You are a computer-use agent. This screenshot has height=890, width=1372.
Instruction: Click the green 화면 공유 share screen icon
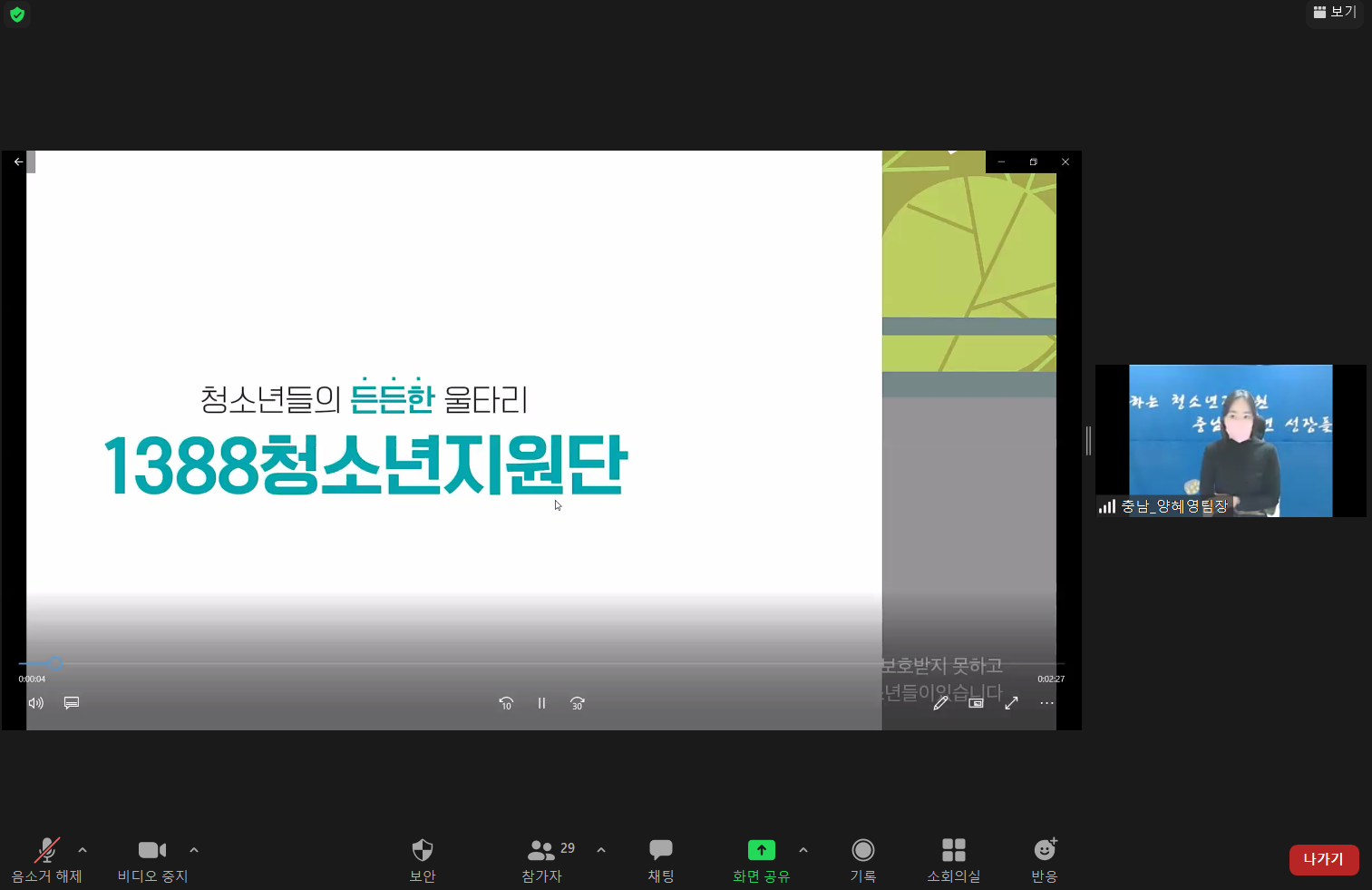click(761, 850)
